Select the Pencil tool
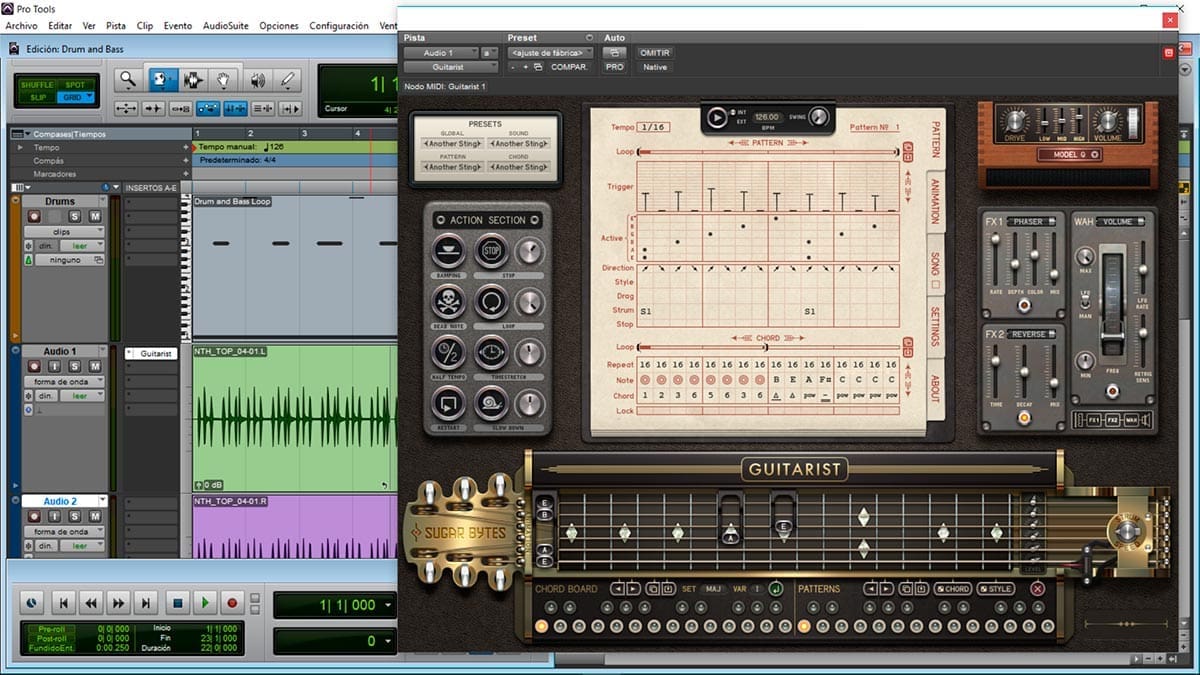This screenshot has width=1200, height=675. (288, 80)
